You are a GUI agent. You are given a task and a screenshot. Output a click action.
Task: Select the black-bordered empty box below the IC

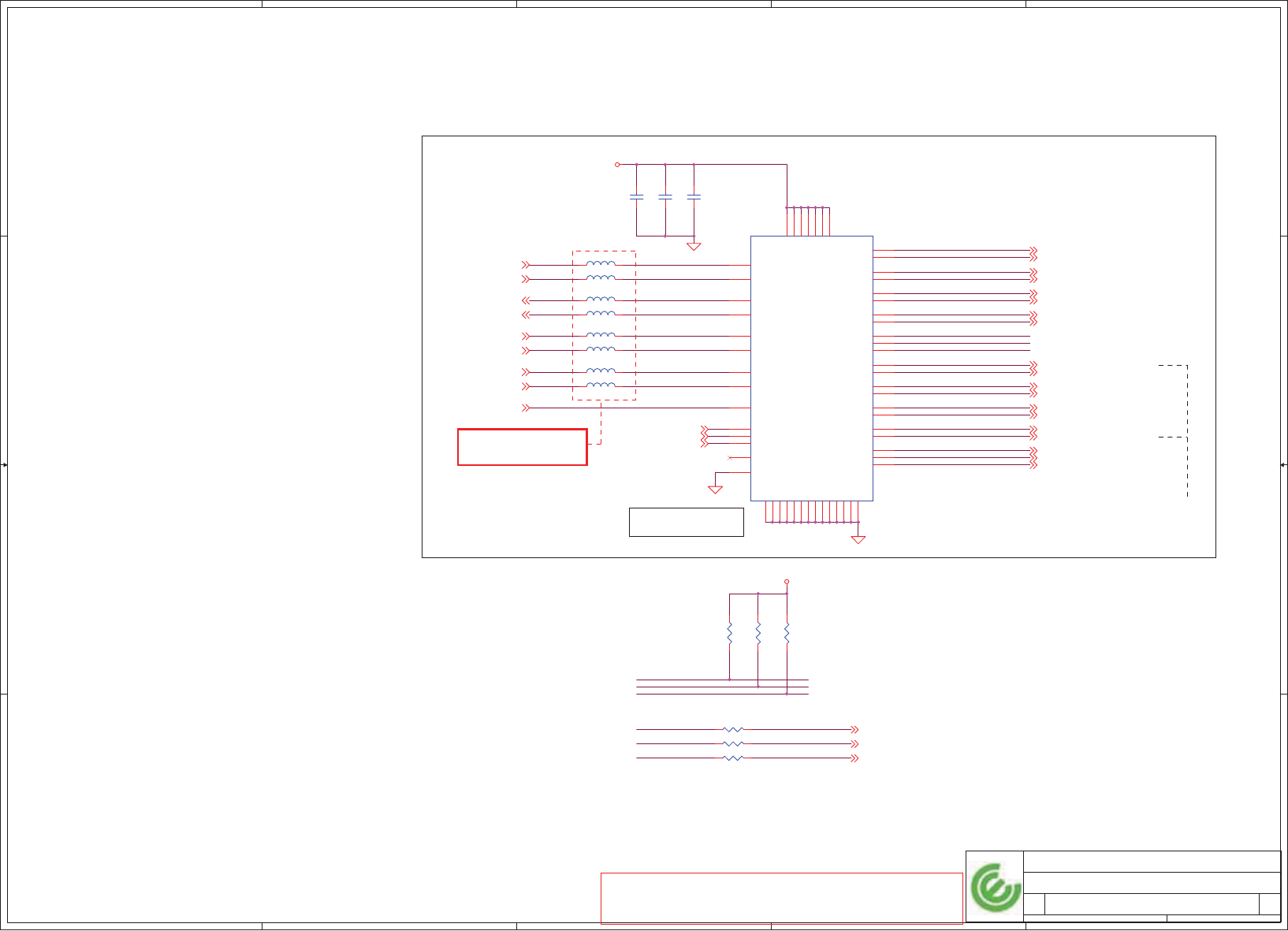(686, 522)
